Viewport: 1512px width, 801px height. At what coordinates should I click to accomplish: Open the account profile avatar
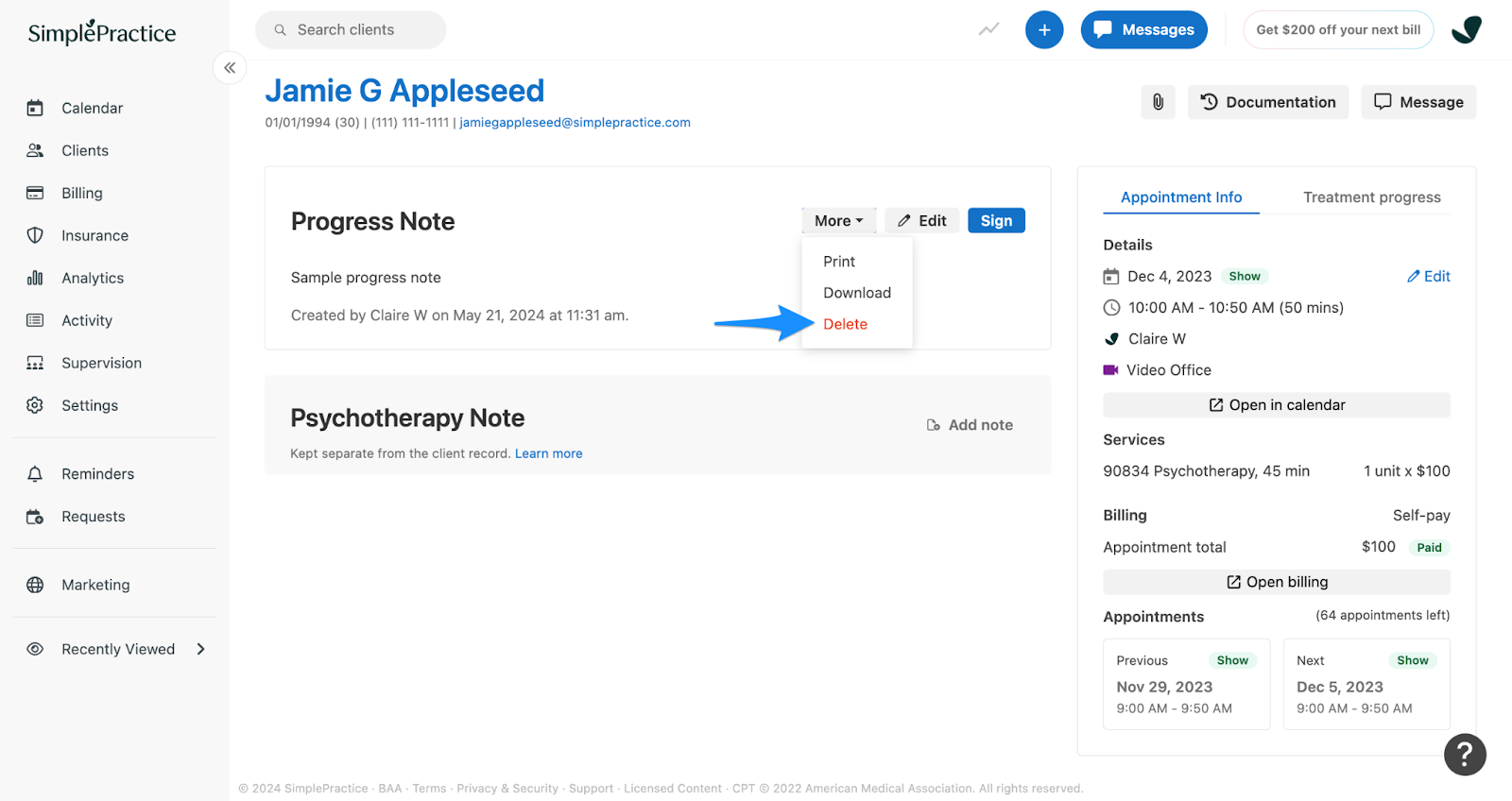1467,30
